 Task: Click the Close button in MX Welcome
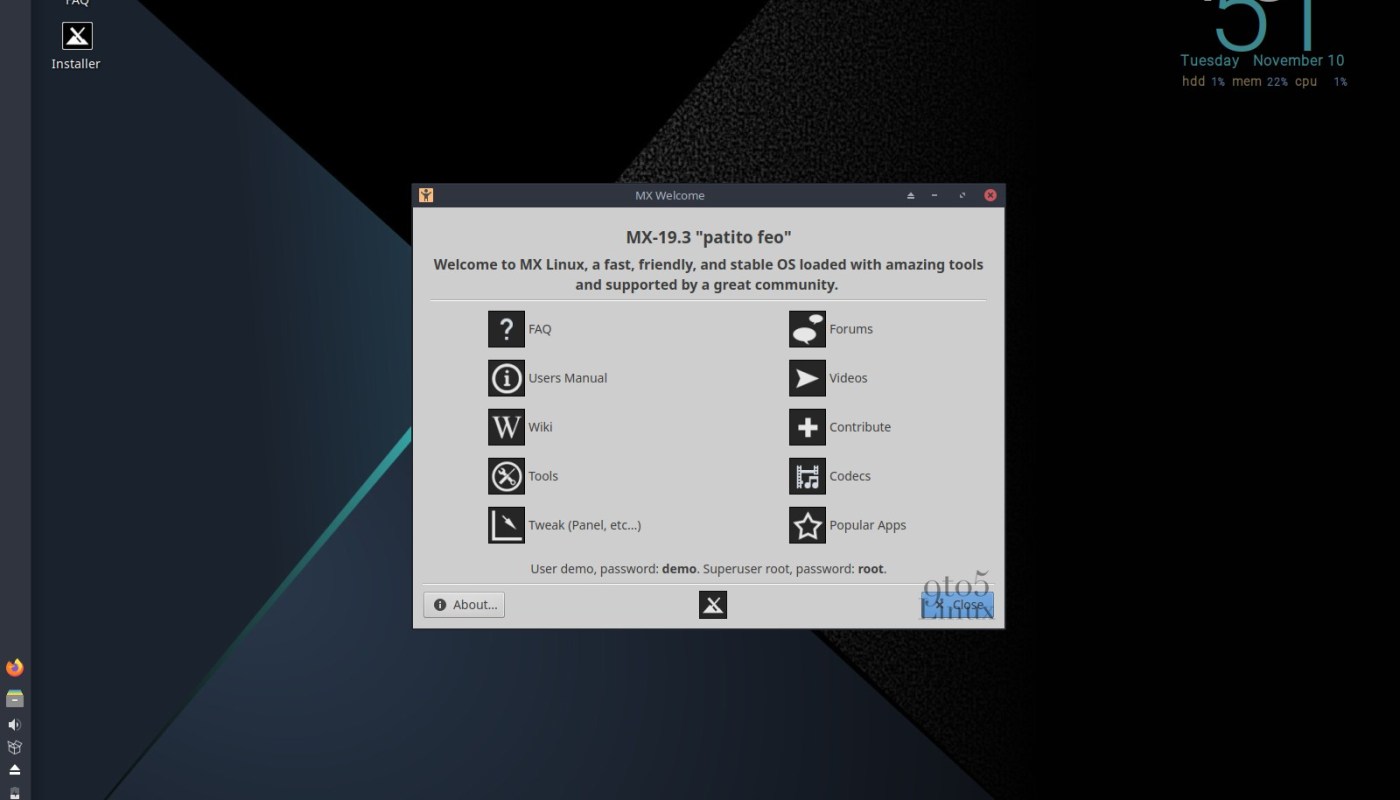tap(957, 604)
